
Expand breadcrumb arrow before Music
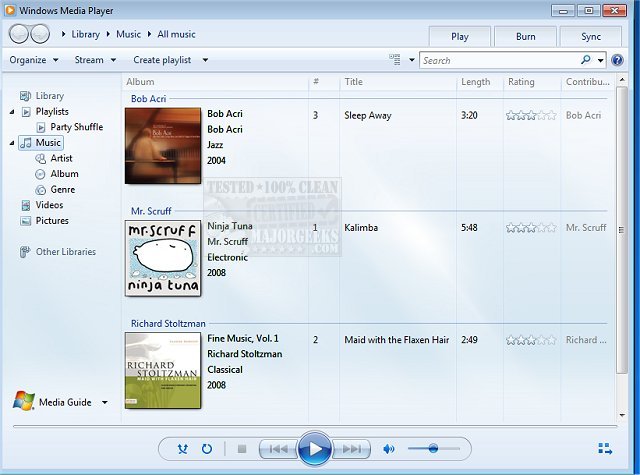tap(108, 34)
